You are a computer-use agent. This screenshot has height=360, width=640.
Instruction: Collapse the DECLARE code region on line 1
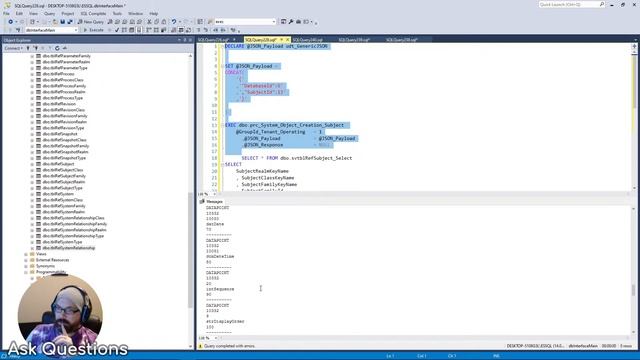pyautogui.click(x=222, y=47)
